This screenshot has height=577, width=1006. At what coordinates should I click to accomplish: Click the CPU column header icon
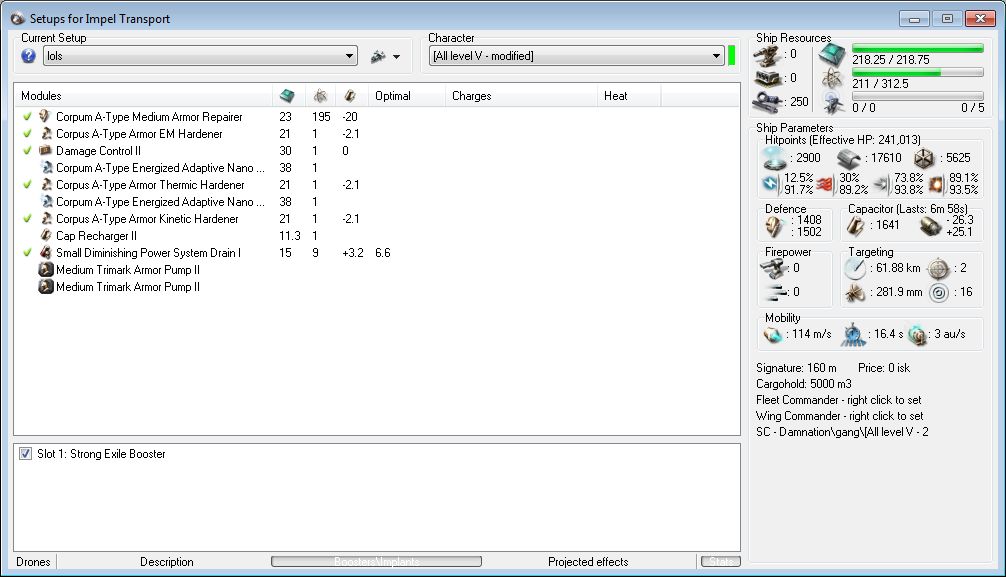coord(287,96)
